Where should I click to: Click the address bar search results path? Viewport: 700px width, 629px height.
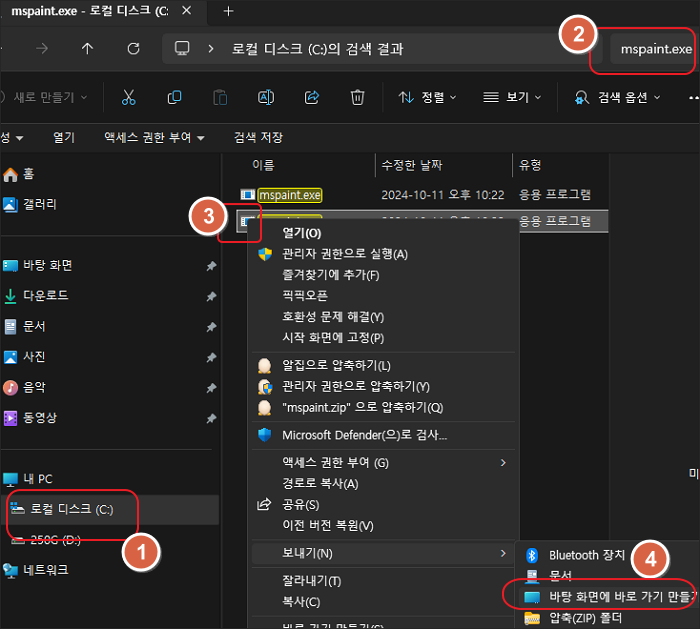[x=317, y=49]
